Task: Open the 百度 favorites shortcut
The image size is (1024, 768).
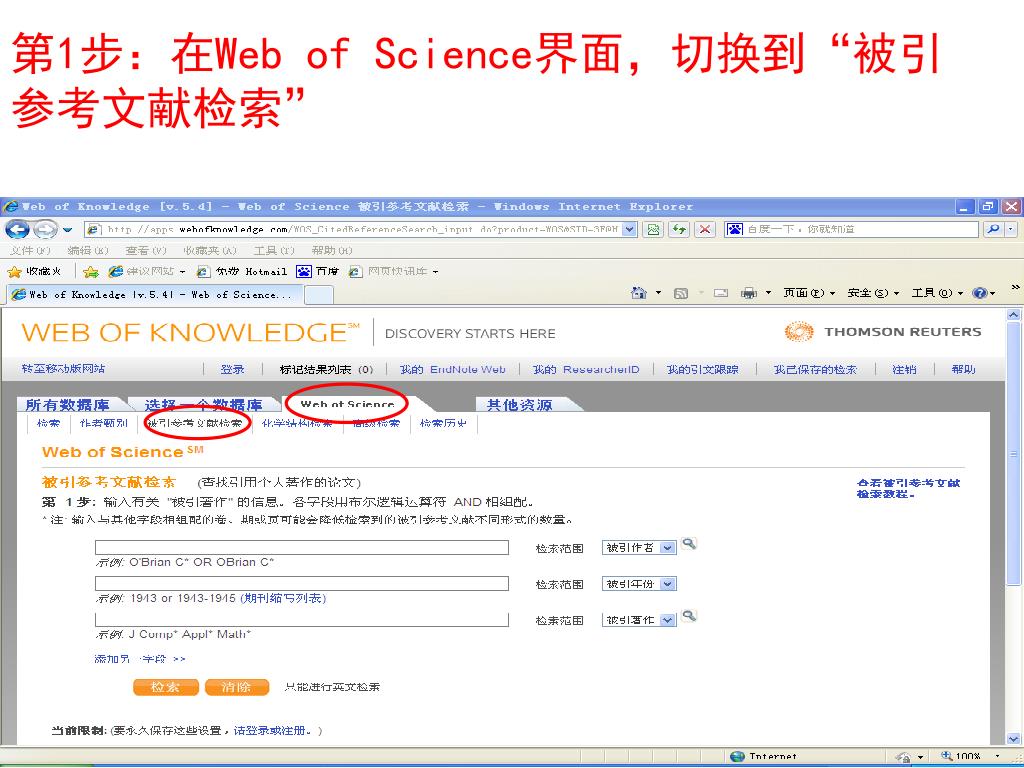Action: tap(317, 271)
